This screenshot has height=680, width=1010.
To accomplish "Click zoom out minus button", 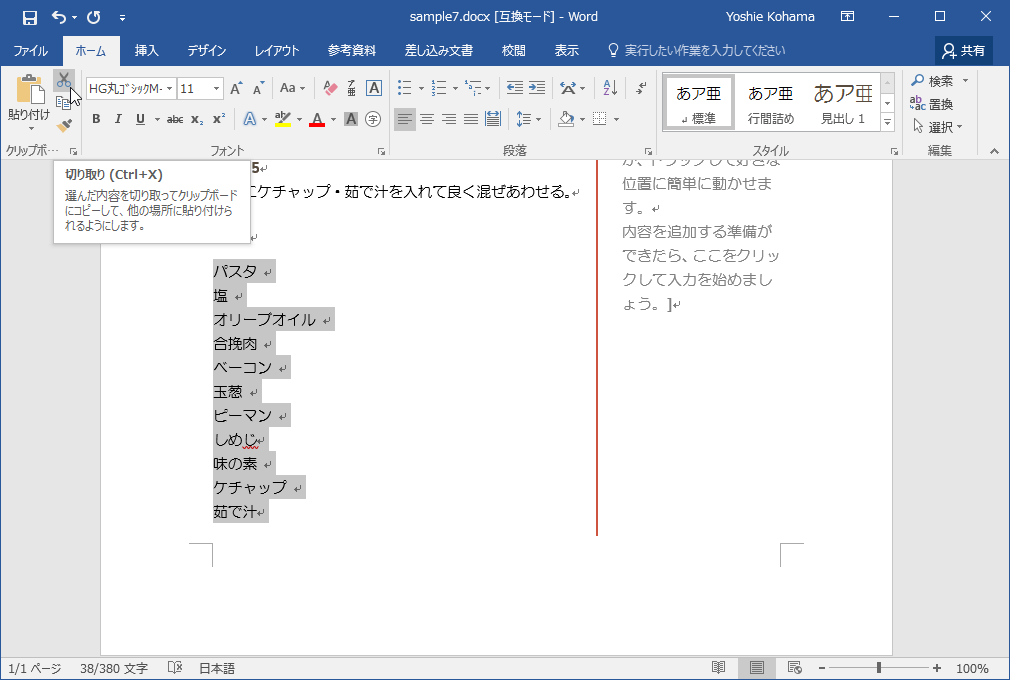I will click(822, 668).
